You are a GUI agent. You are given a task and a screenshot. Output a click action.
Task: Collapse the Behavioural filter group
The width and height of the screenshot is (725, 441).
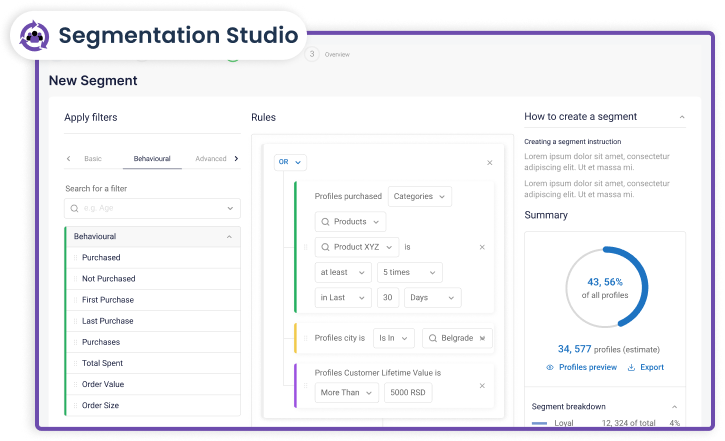(x=229, y=237)
